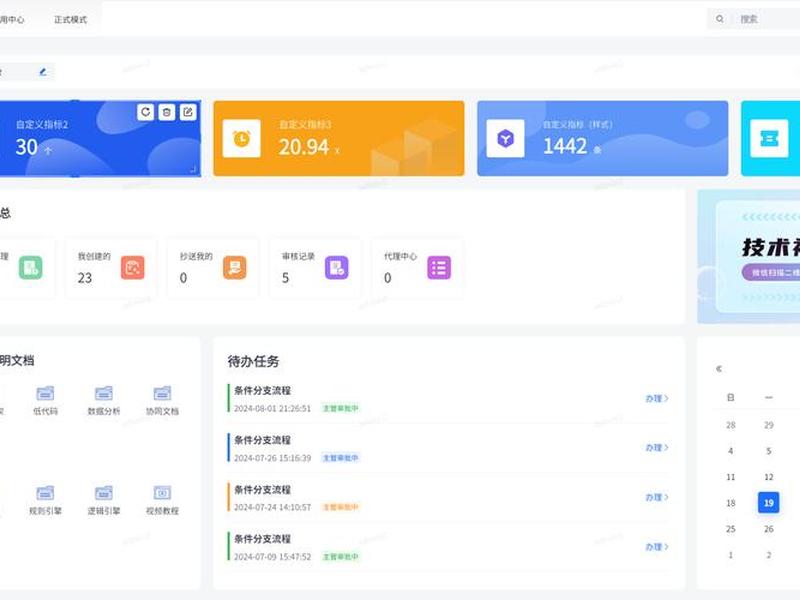Click the 1442 value on blue indicator card
Viewport: 800px width, 600px height.
pos(565,146)
